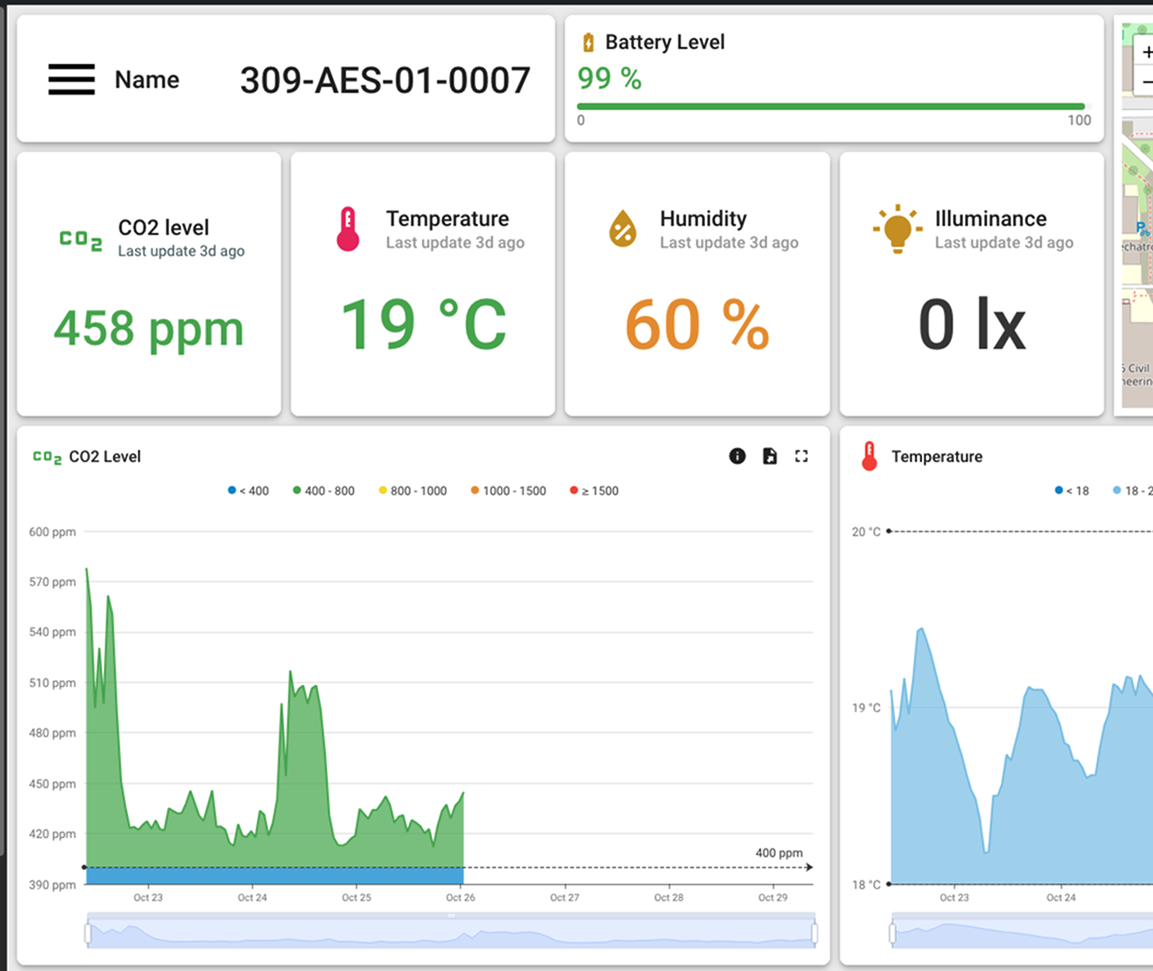Image resolution: width=1153 pixels, height=971 pixels.
Task: Expand the CO2 chart to fullscreen
Action: tap(801, 456)
